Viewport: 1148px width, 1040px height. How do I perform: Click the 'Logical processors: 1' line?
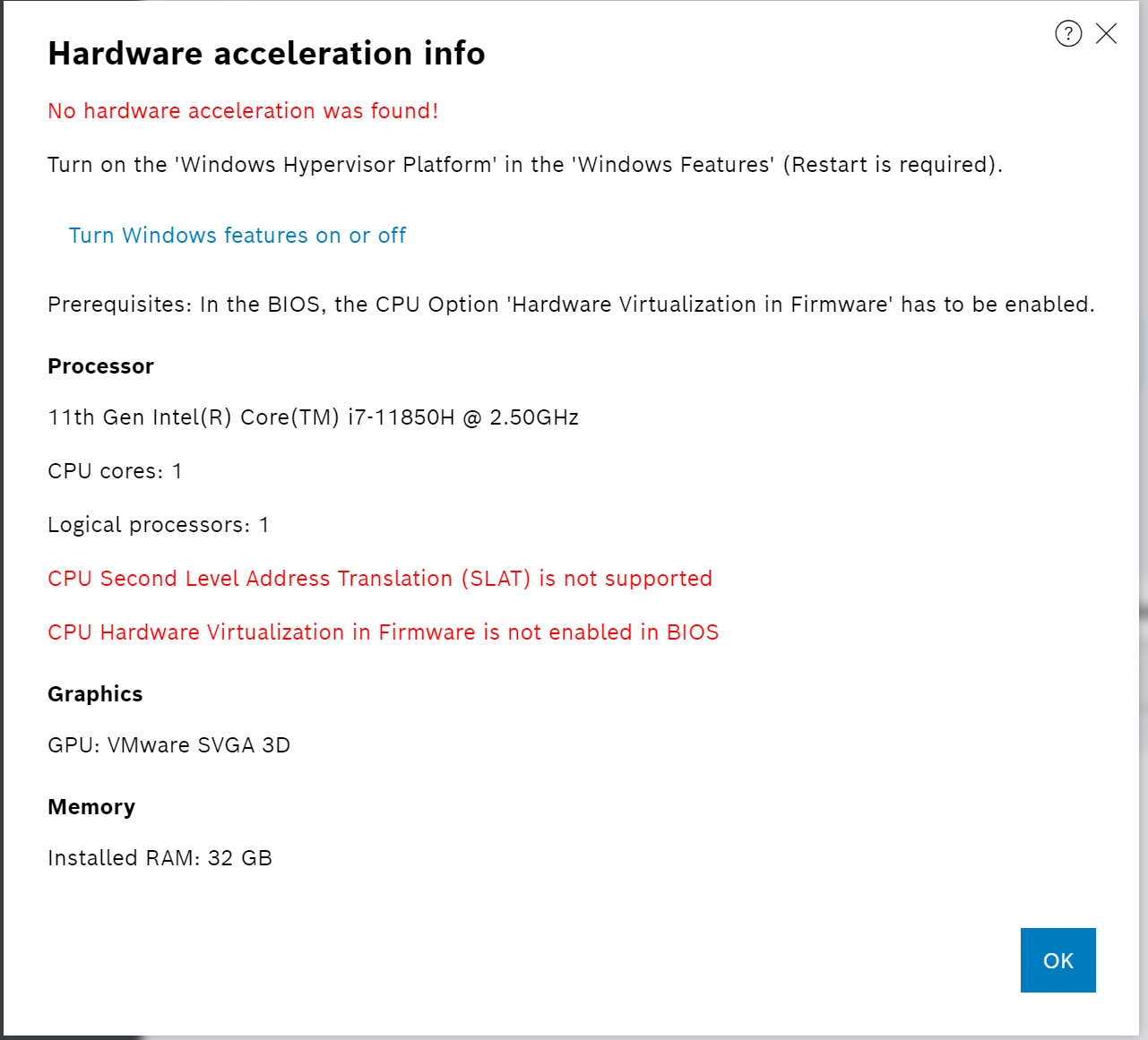coord(158,525)
